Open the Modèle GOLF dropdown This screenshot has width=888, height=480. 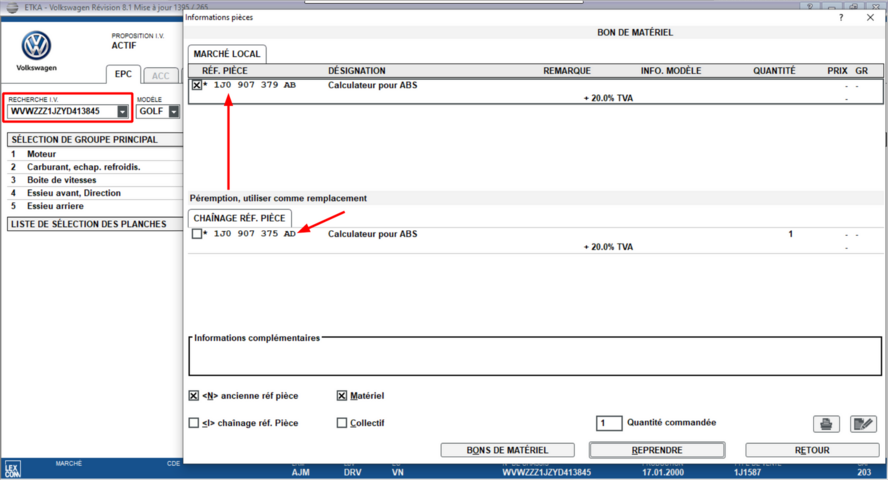pyautogui.click(x=174, y=112)
